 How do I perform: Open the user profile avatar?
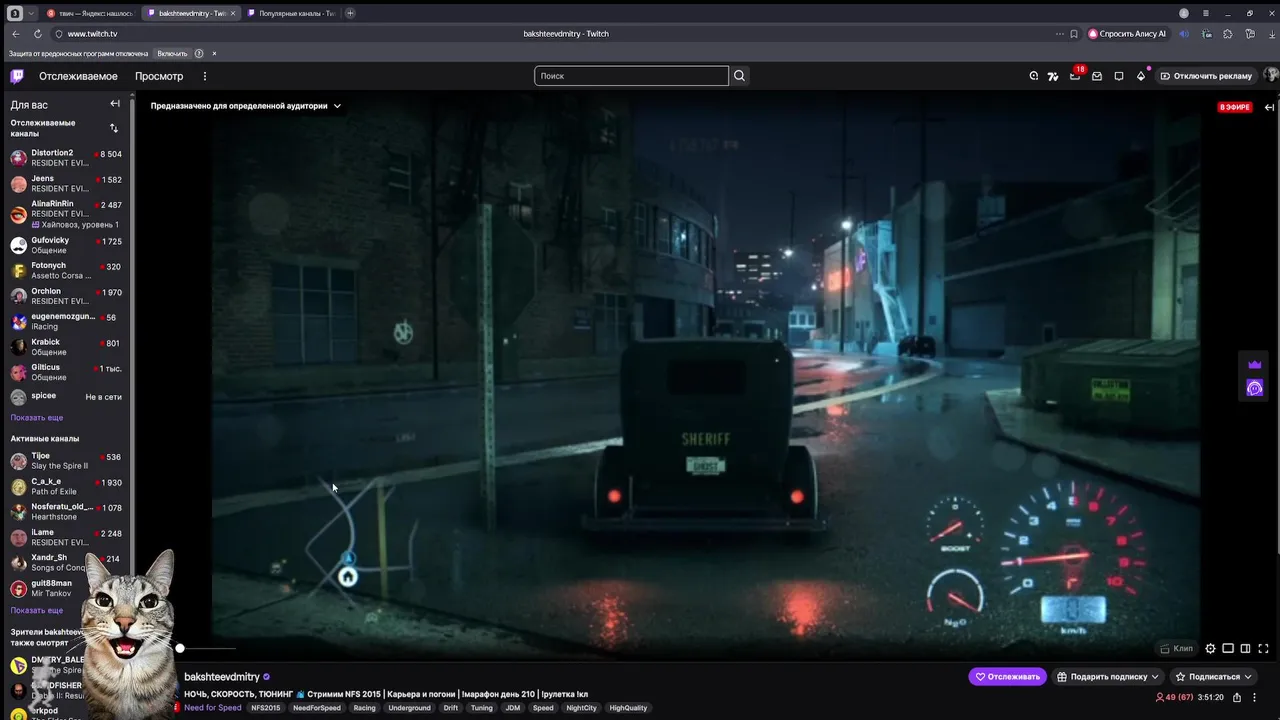pyautogui.click(x=1271, y=76)
